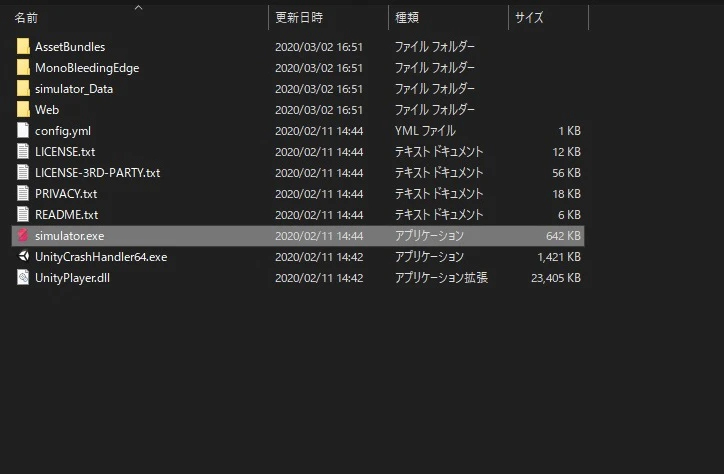724x474 pixels.
Task: Click the type cell in the README.txt row
Action: (439, 215)
